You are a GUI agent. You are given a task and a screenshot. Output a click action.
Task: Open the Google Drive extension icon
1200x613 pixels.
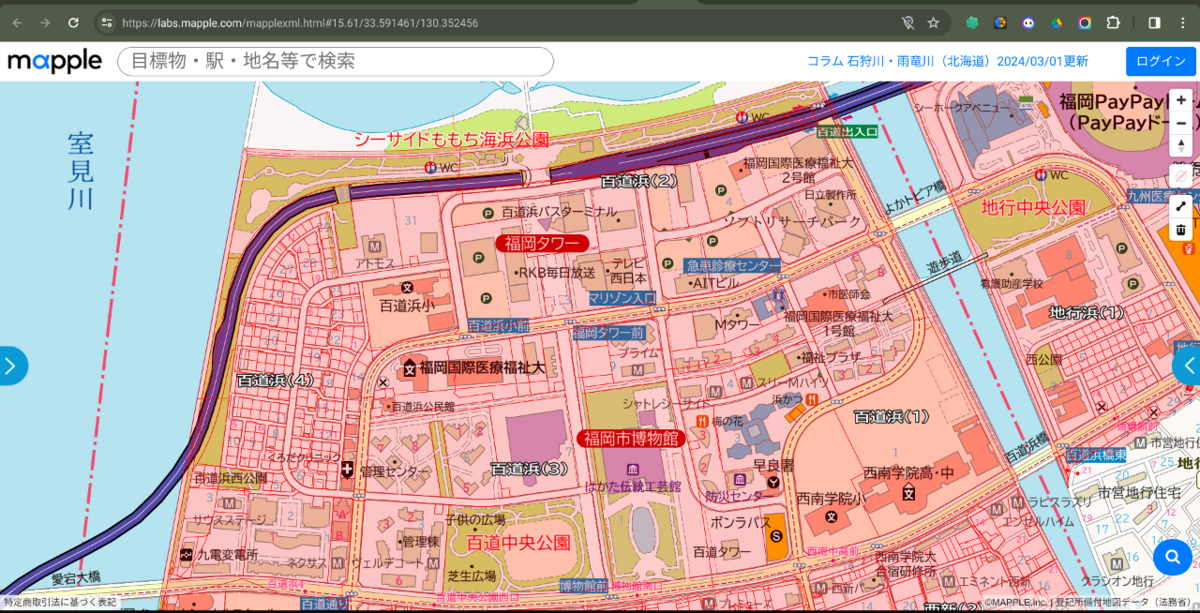pyautogui.click(x=1056, y=22)
